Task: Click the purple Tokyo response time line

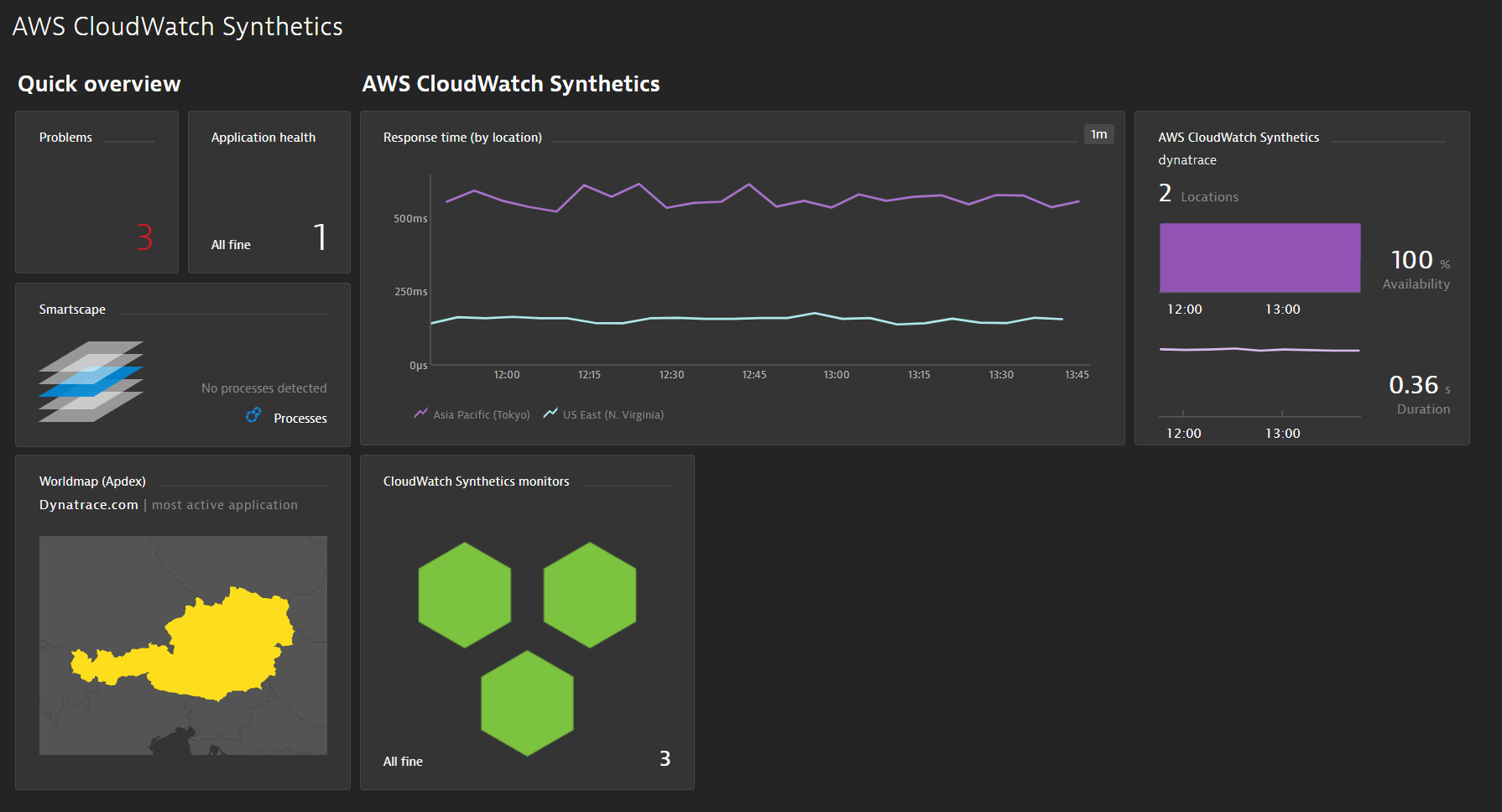Action: coord(762,198)
